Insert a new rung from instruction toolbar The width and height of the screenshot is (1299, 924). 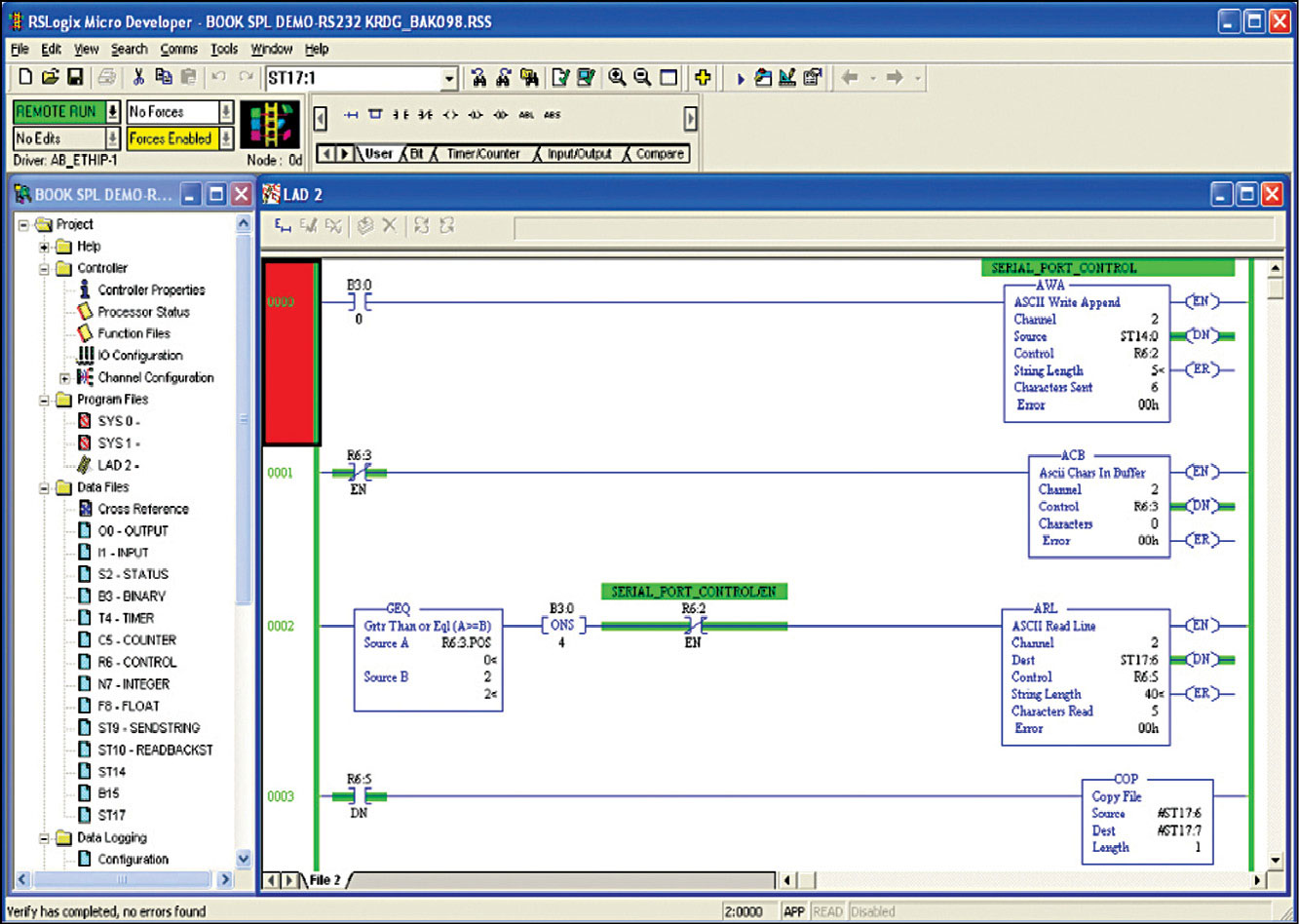tap(351, 115)
